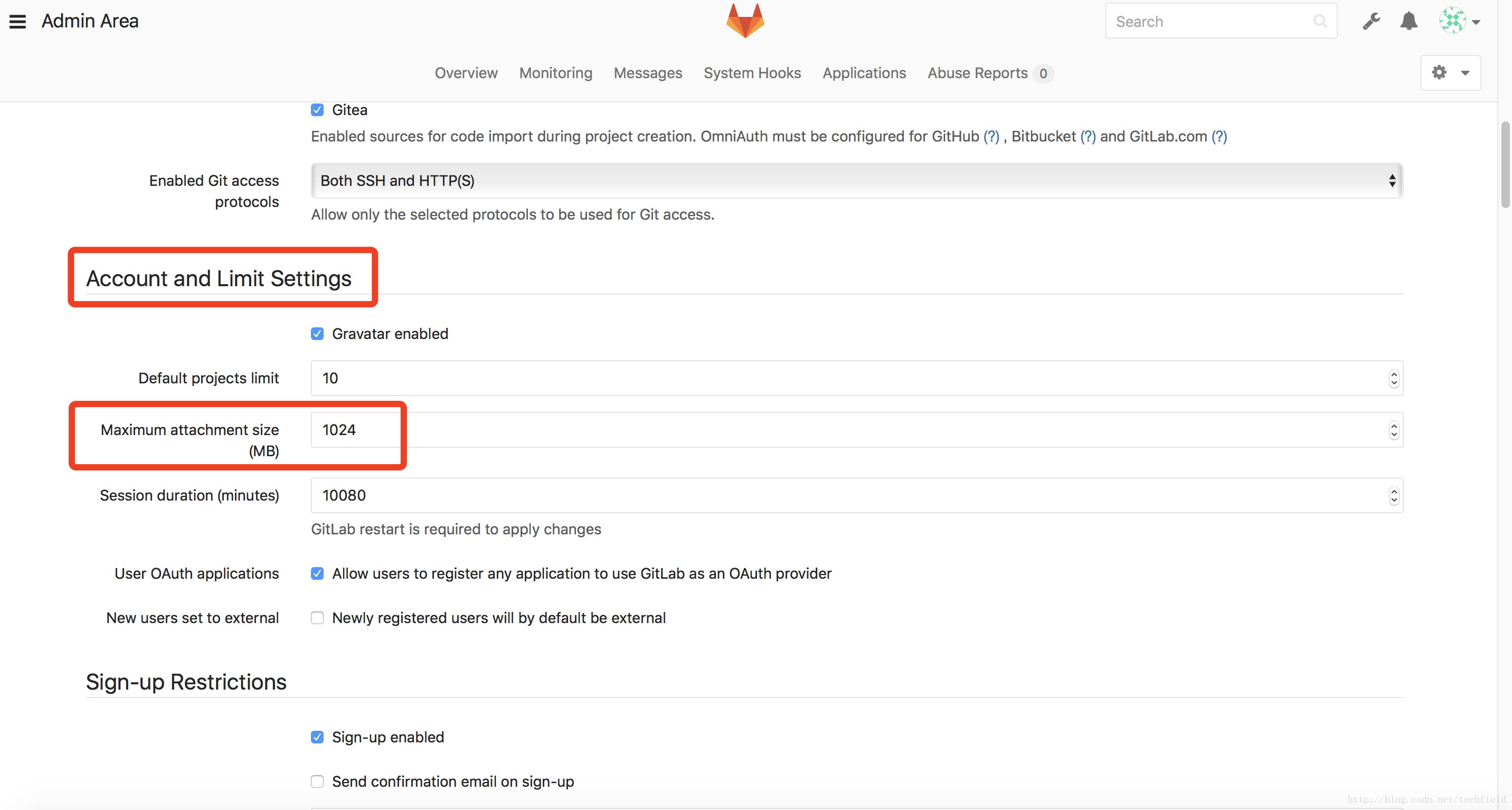Open Bitbucket OmniAuth help link
1512x810 pixels.
coord(1088,136)
